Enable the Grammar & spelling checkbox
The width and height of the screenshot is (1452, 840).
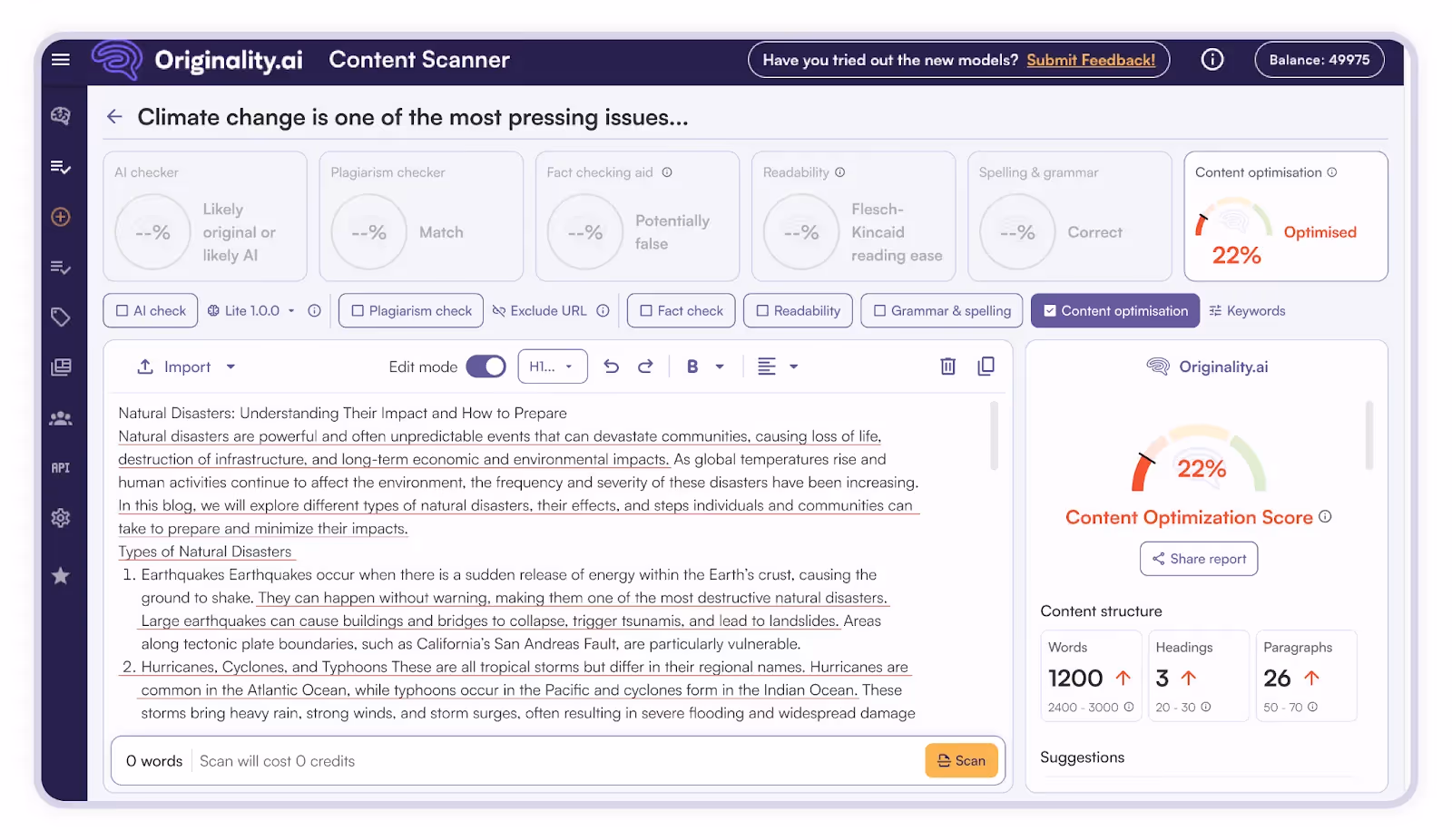pos(879,310)
